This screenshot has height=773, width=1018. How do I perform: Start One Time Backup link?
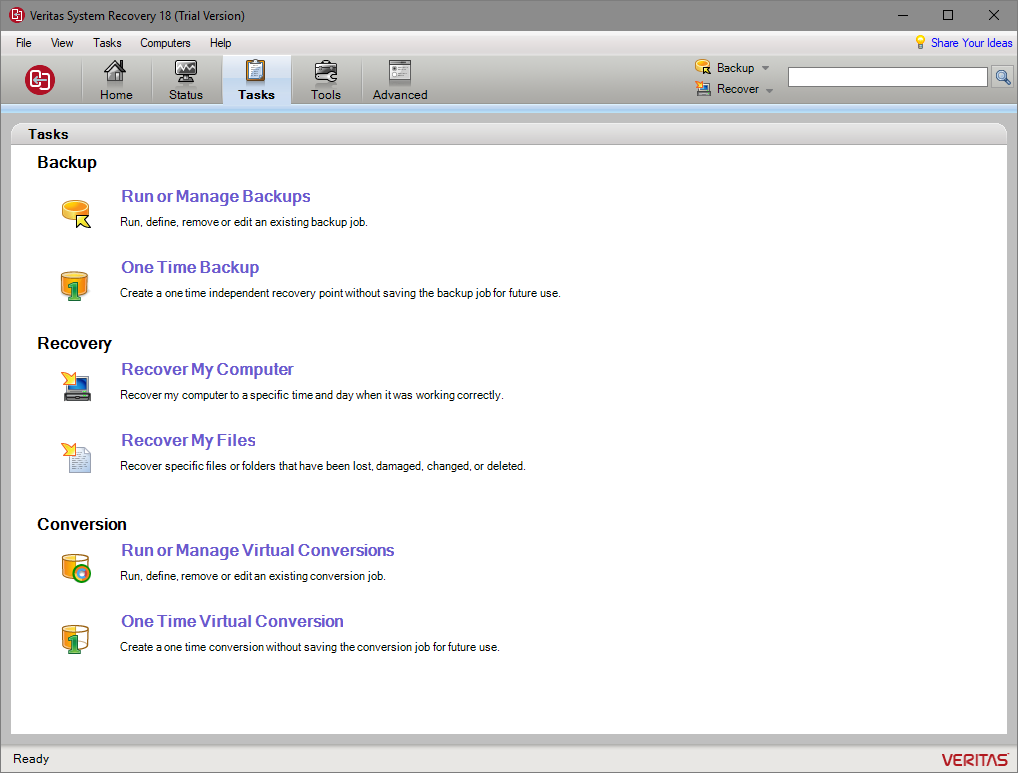190,267
